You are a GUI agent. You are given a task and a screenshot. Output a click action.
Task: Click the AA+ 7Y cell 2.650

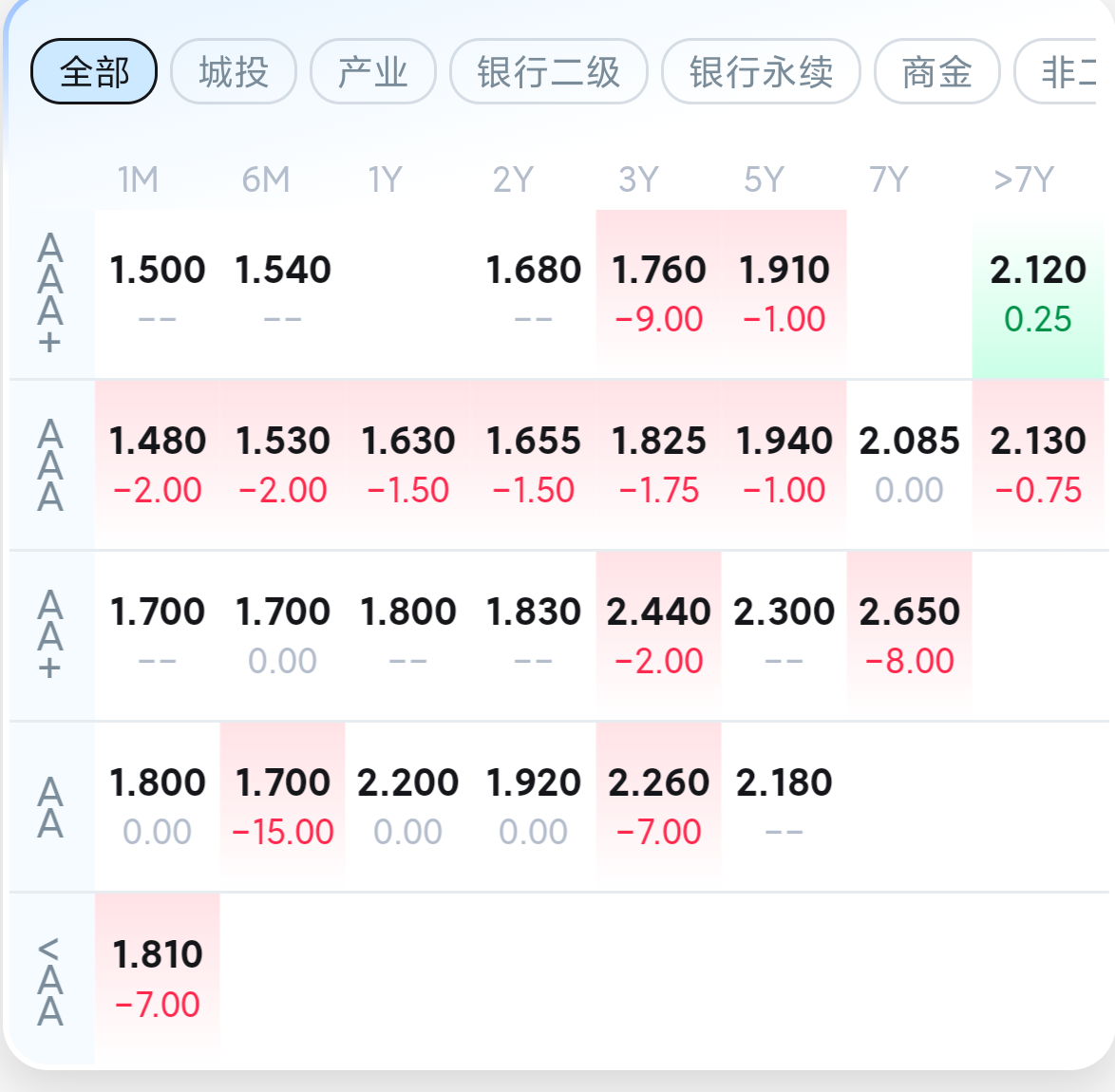(x=909, y=635)
